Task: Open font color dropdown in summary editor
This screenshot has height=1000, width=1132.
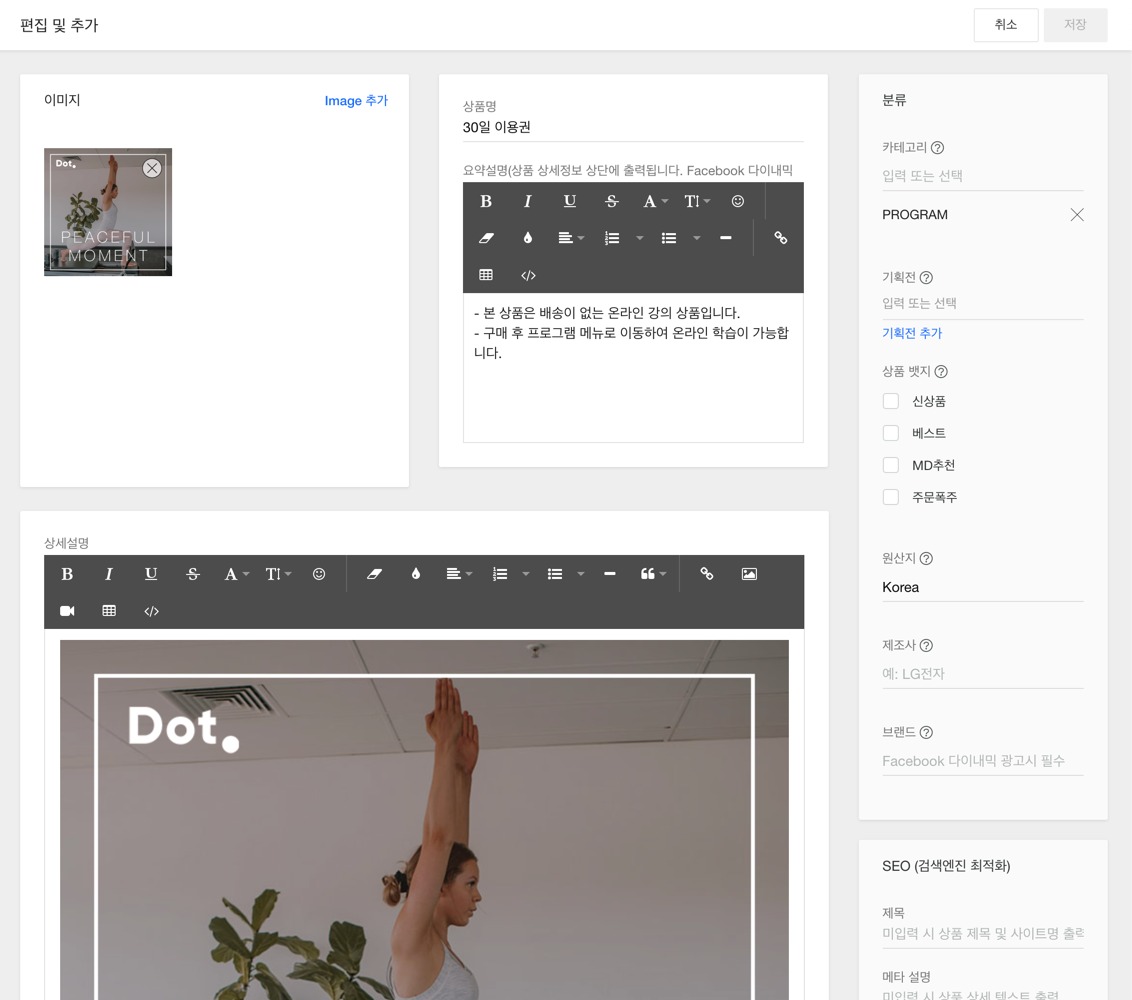Action: [x=655, y=201]
